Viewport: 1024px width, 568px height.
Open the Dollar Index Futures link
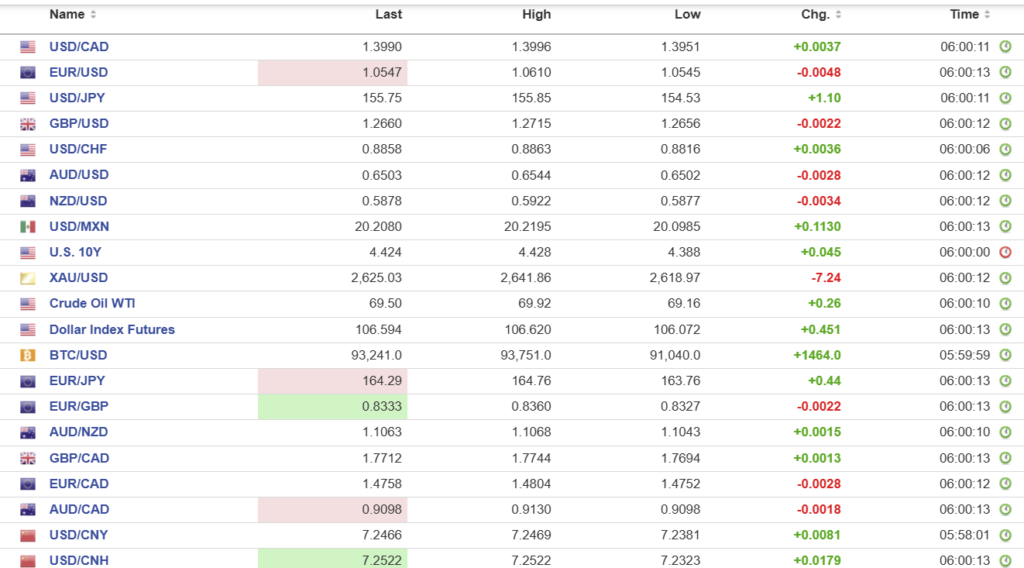point(112,330)
